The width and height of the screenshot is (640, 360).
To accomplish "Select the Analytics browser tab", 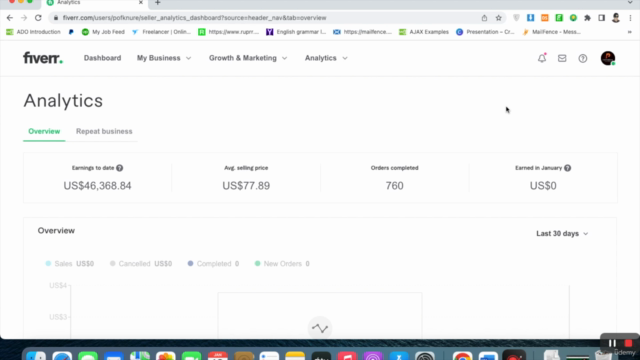I will tap(94, 3).
